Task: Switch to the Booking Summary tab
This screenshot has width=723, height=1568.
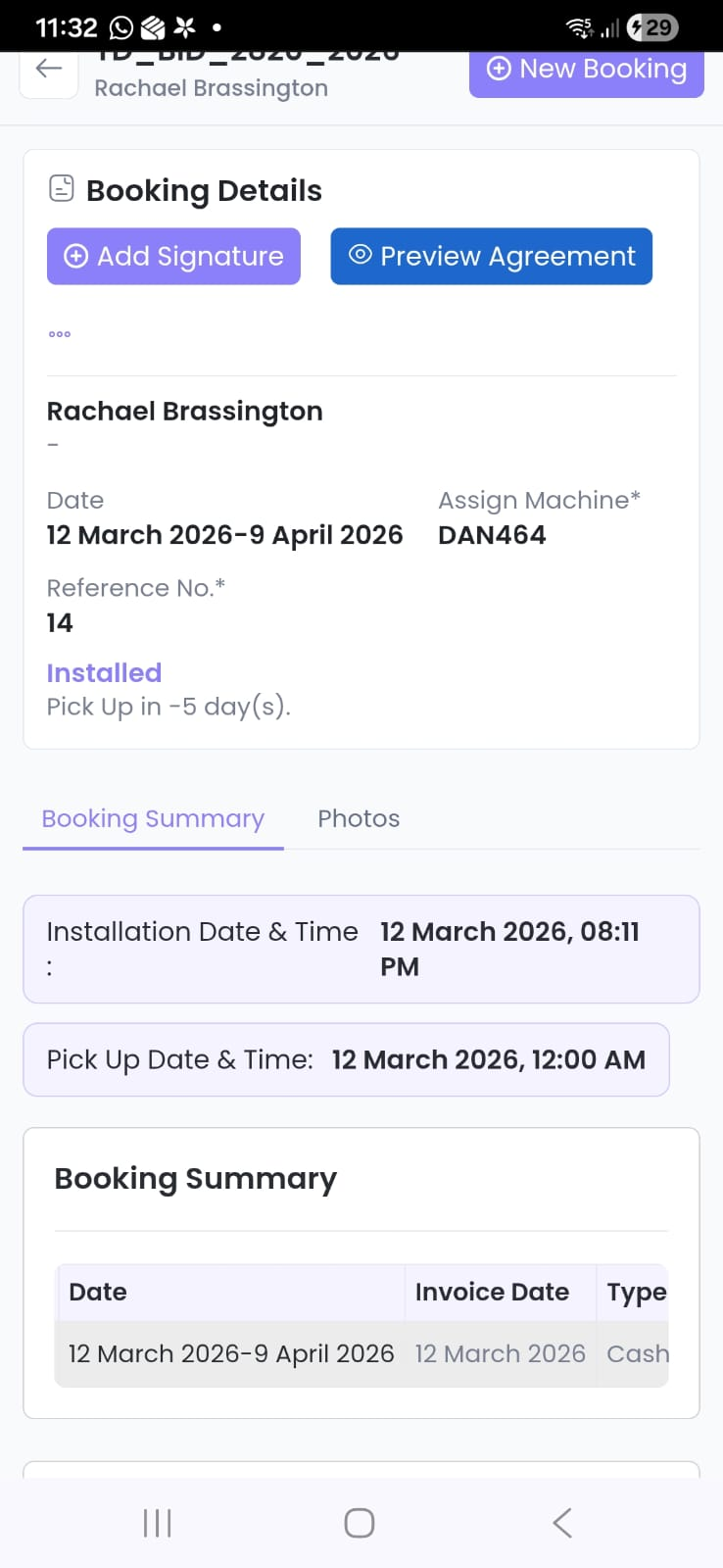Action: pyautogui.click(x=153, y=819)
